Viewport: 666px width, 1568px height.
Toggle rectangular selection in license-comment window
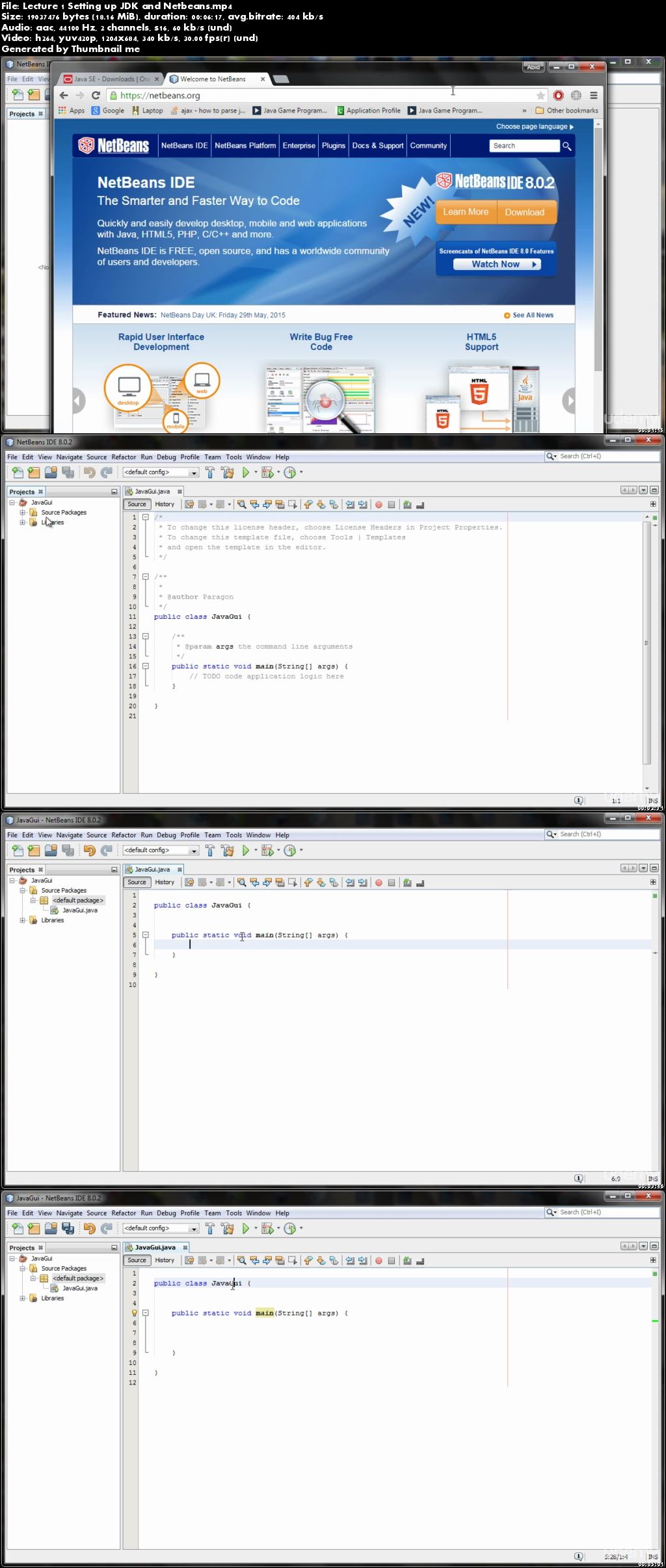[x=292, y=504]
